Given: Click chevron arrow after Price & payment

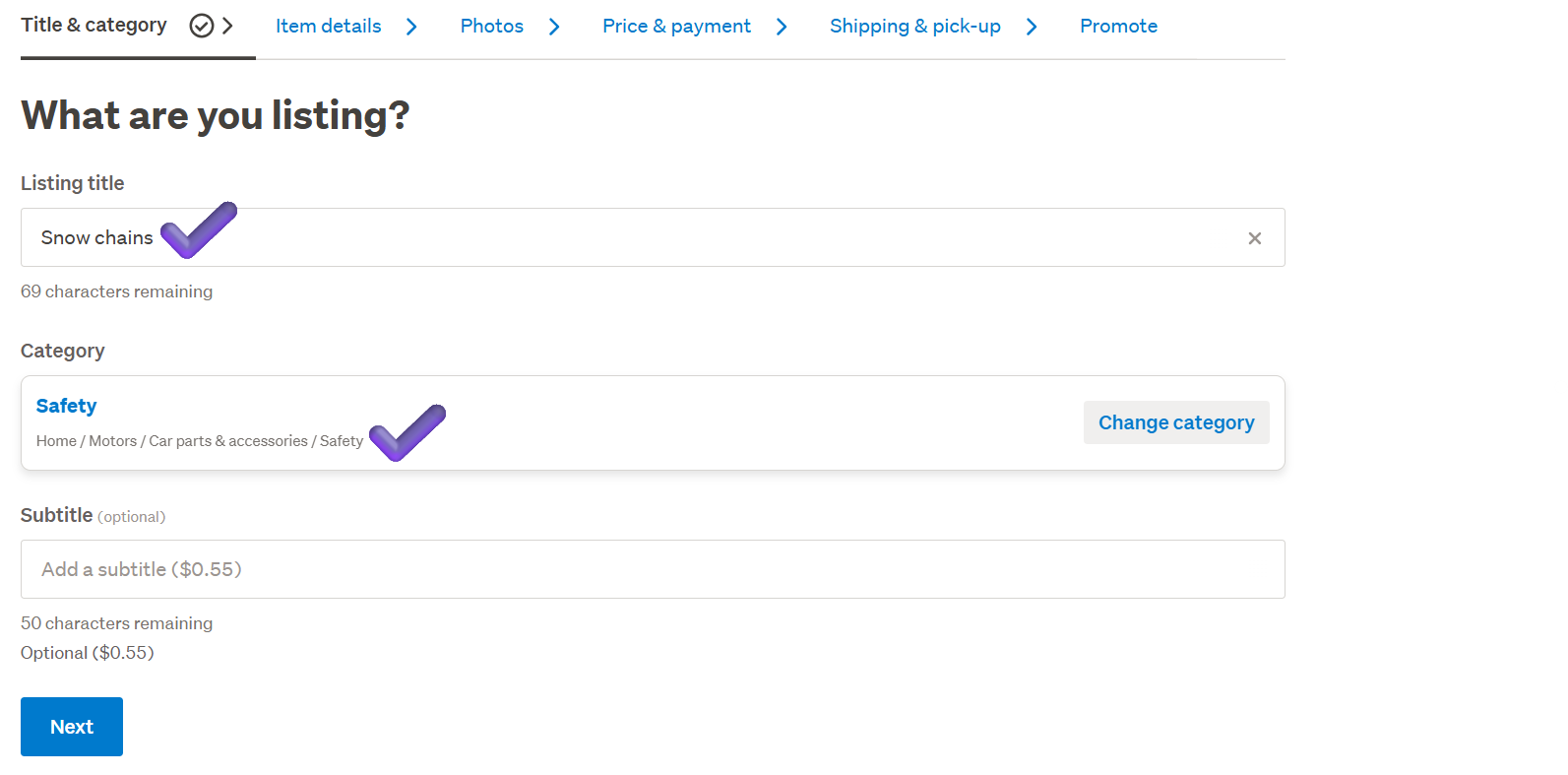Looking at the screenshot, I should point(782,27).
